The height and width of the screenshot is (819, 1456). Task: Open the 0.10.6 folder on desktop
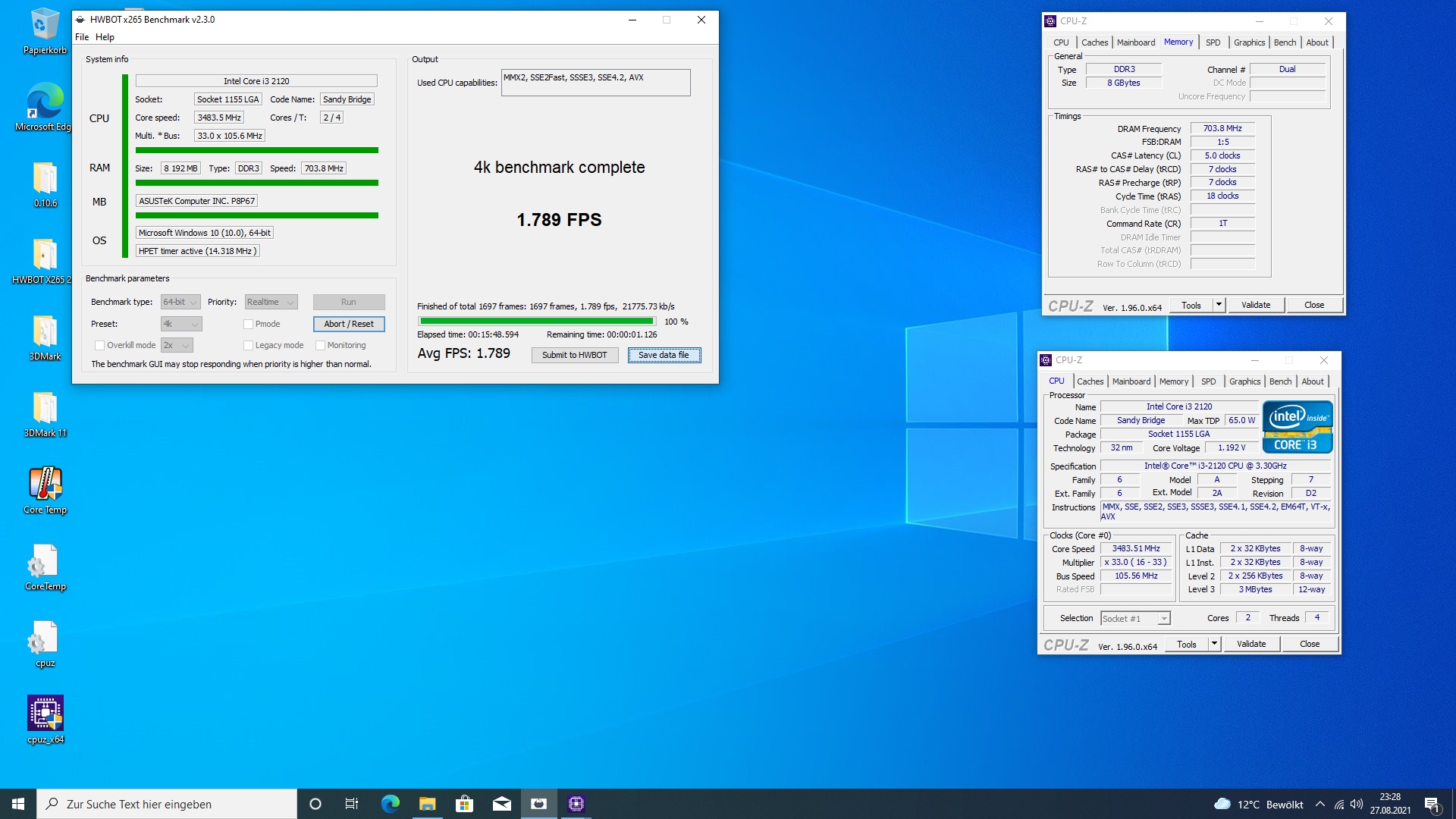coord(45,184)
